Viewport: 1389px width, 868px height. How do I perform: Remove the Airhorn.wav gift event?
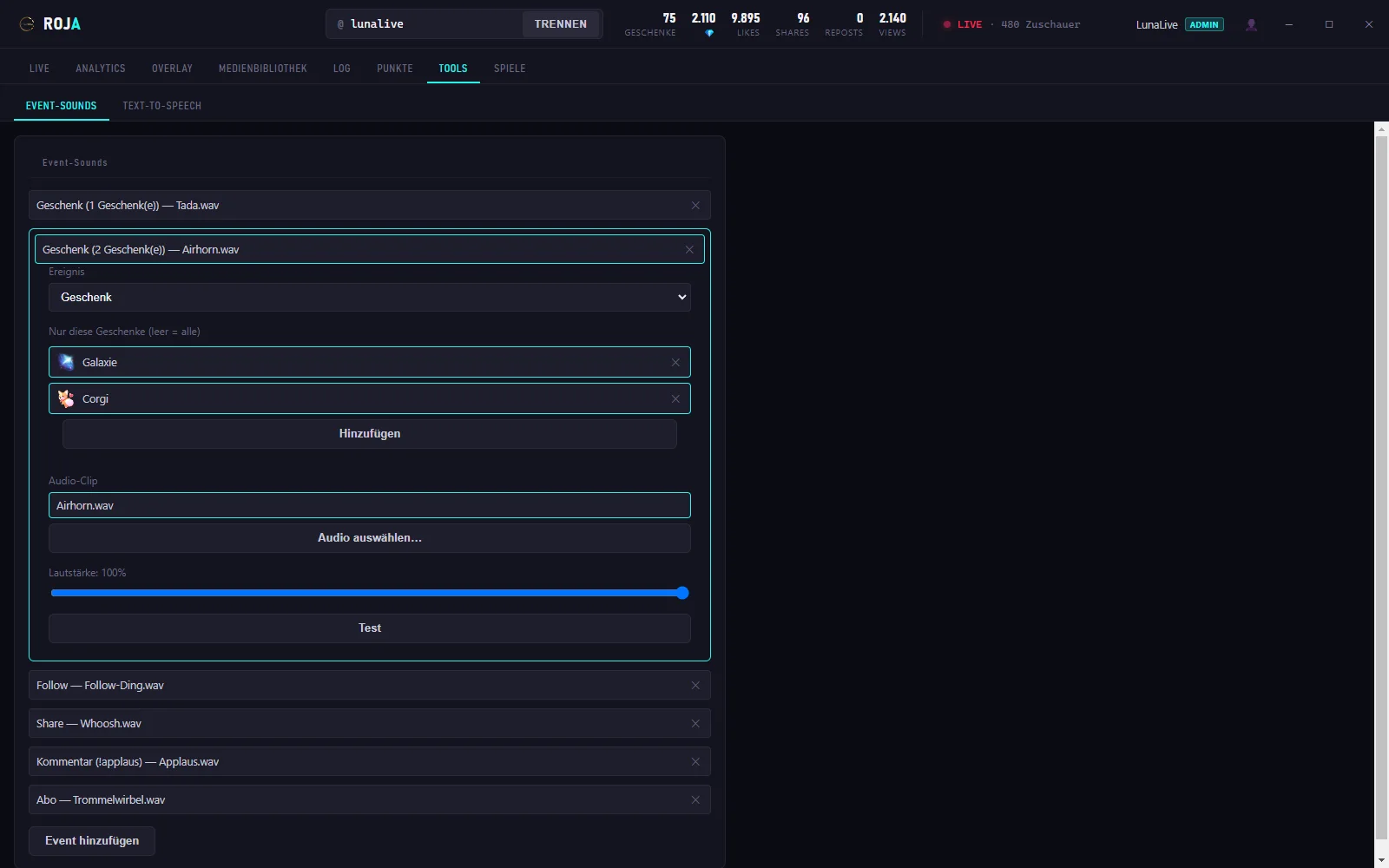click(x=689, y=250)
